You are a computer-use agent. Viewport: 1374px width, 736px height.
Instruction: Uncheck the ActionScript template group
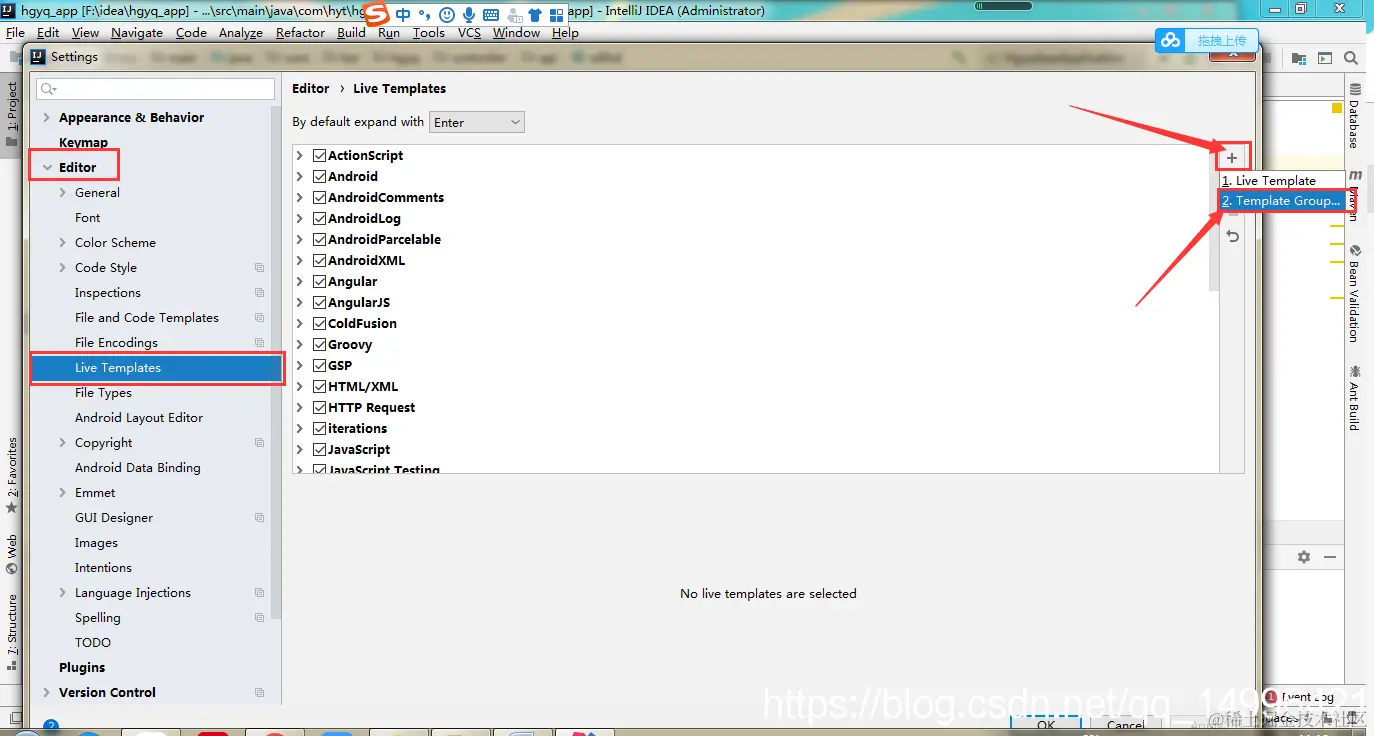[x=320, y=155]
